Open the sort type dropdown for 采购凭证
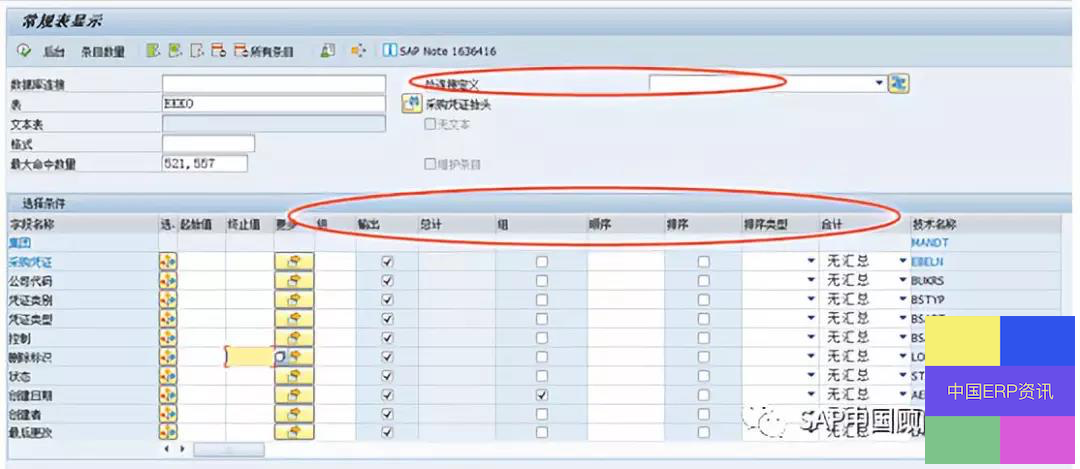1080x469 pixels. click(x=811, y=262)
